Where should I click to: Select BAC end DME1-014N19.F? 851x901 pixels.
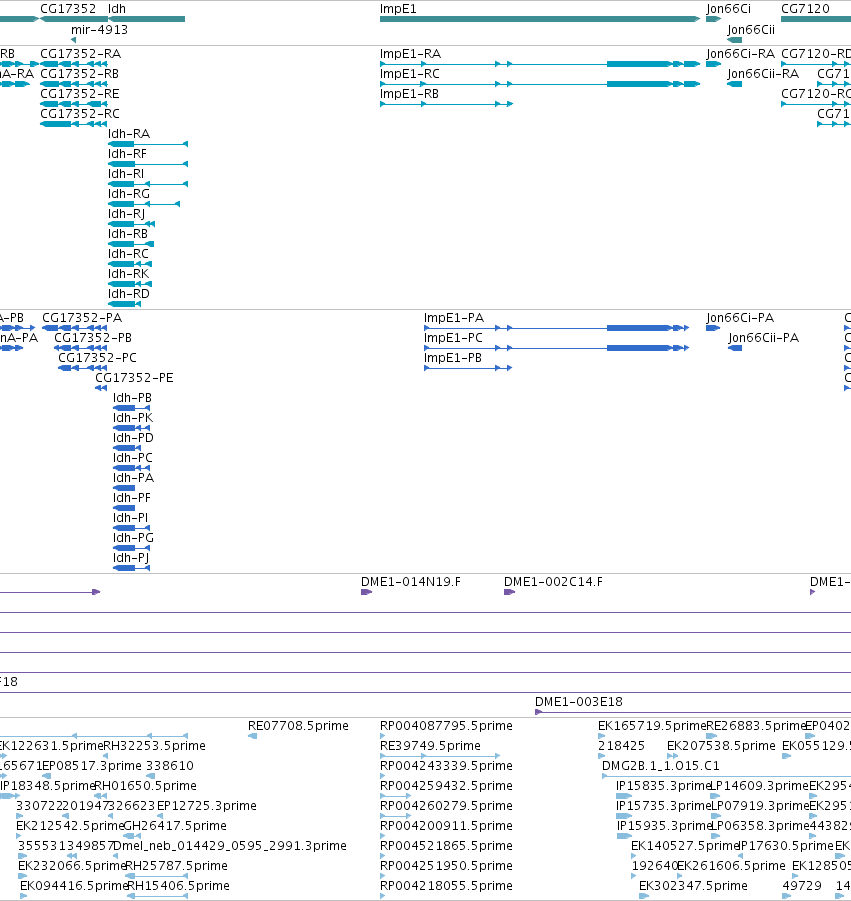click(411, 582)
